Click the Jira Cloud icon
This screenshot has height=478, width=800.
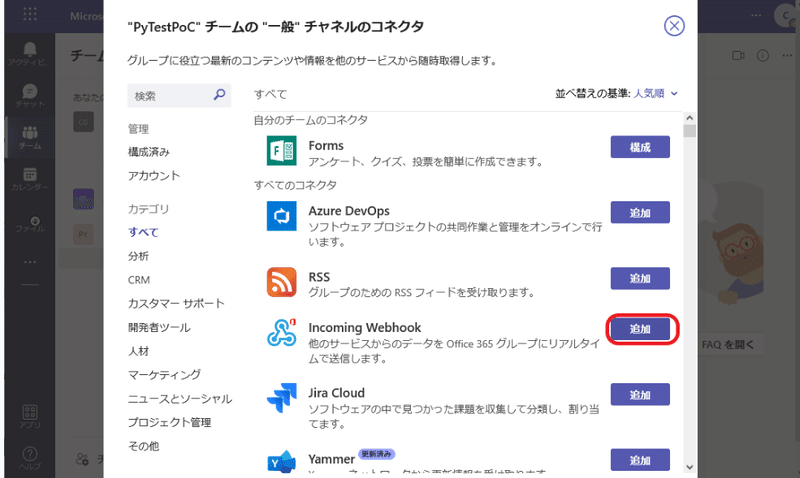click(x=282, y=398)
